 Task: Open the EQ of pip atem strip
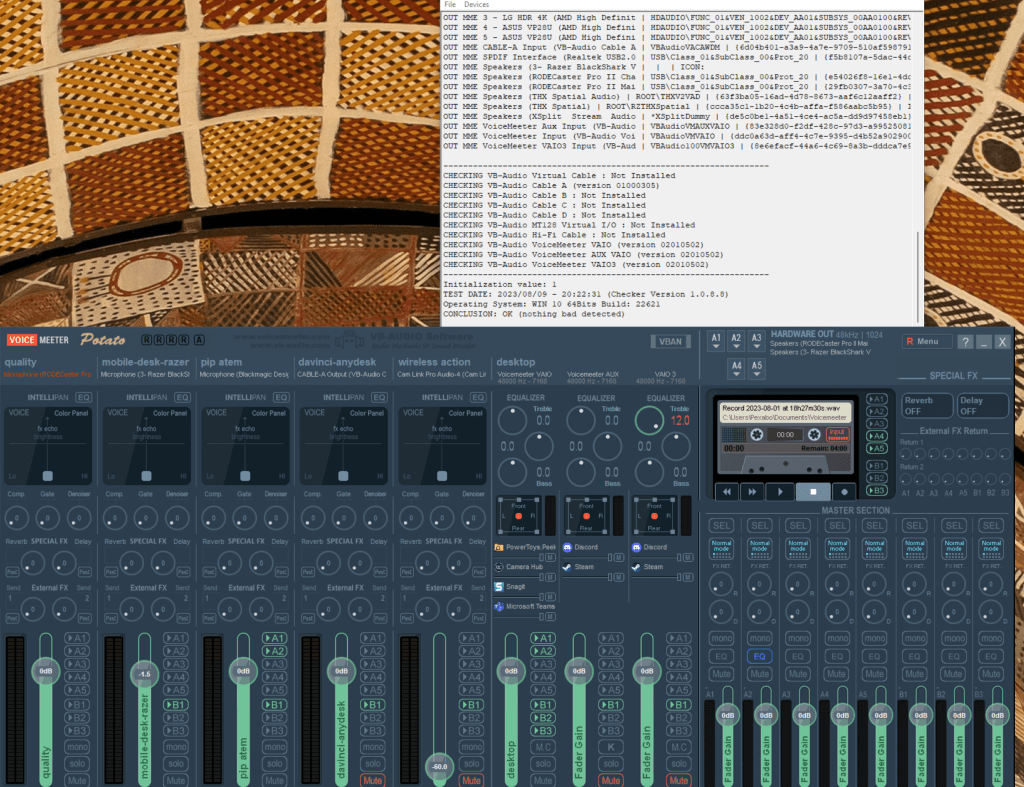281,397
